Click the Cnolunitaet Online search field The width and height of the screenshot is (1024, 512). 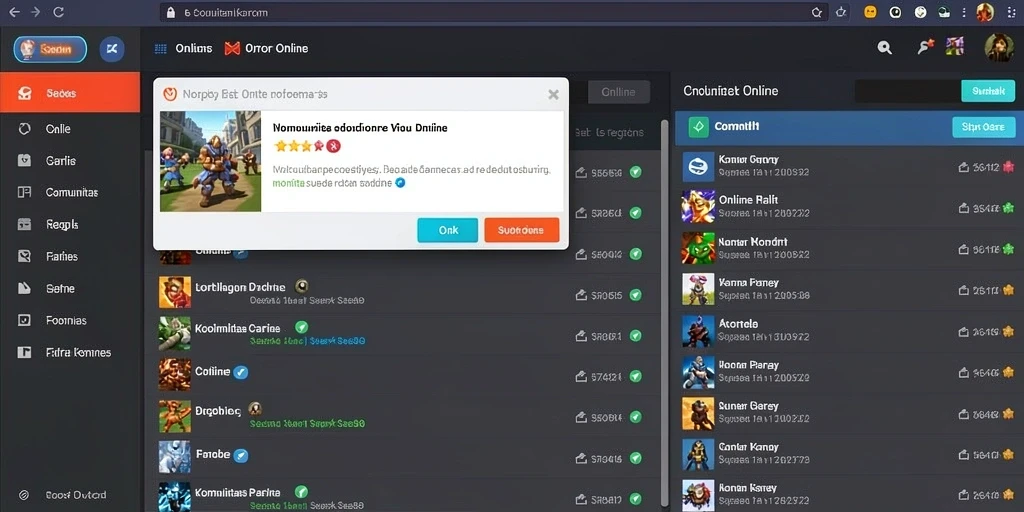[x=908, y=91]
